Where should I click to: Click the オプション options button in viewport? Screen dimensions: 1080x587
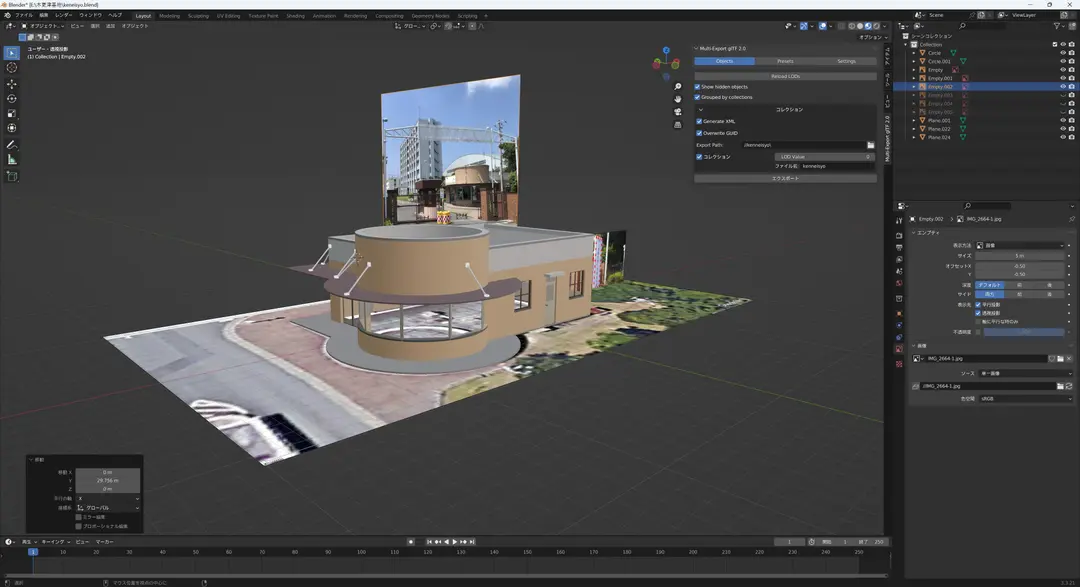pyautogui.click(x=873, y=37)
